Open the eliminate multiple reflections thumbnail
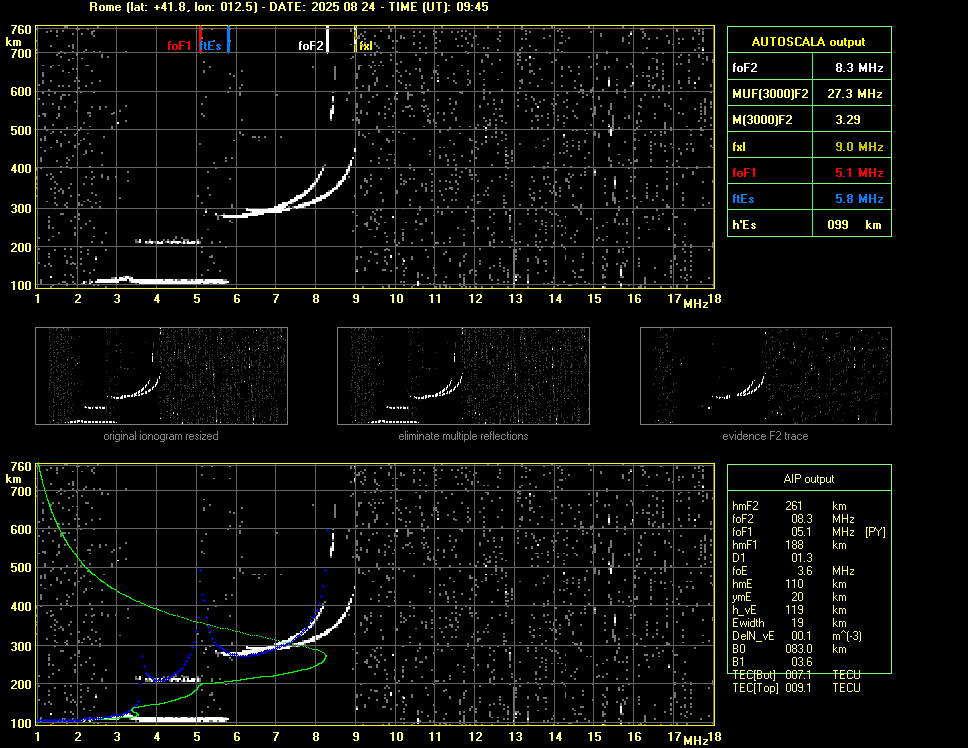The height and width of the screenshot is (748, 968). [x=463, y=376]
